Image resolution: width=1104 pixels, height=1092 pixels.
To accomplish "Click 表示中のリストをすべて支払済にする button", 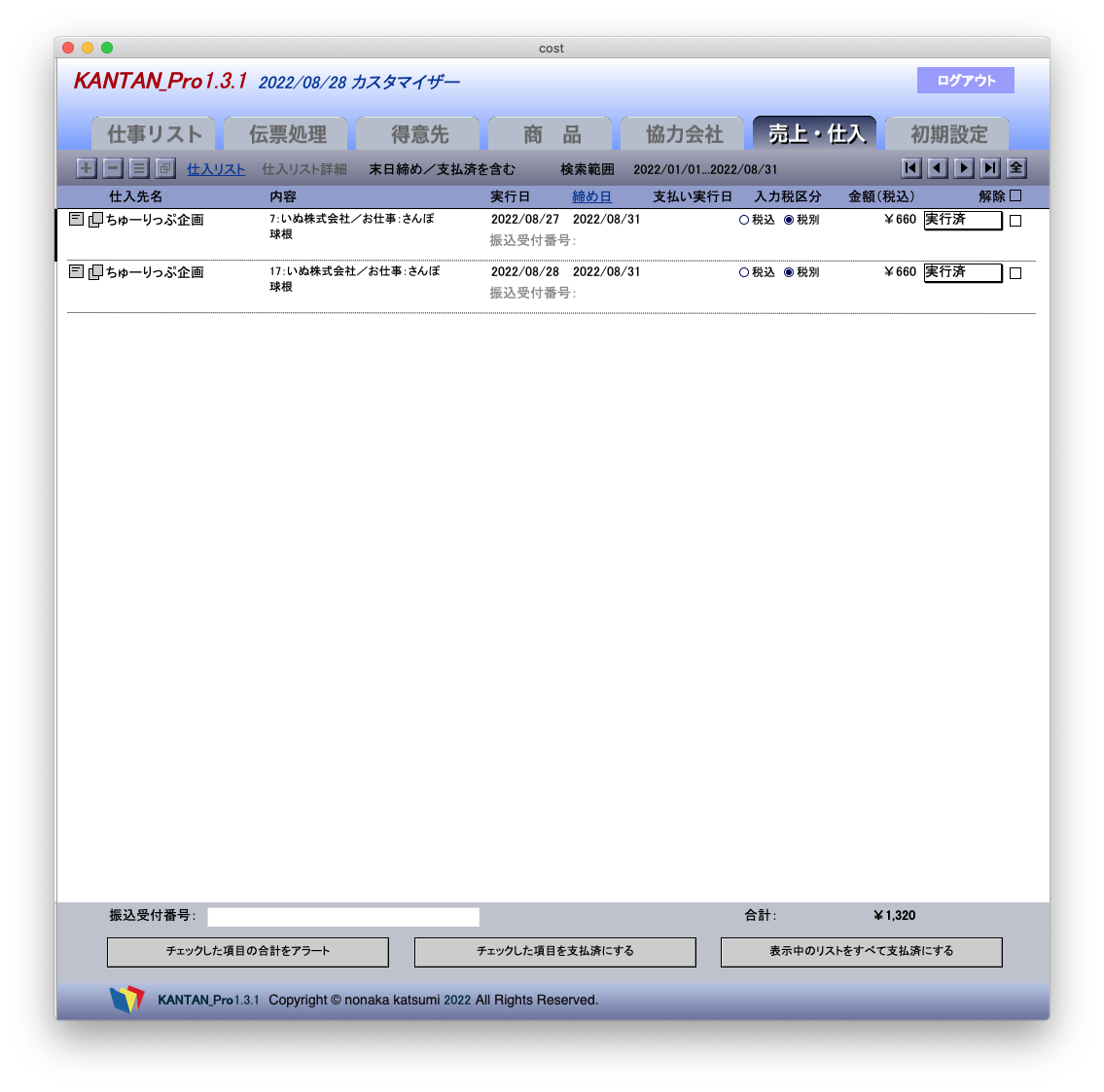I will (x=861, y=951).
